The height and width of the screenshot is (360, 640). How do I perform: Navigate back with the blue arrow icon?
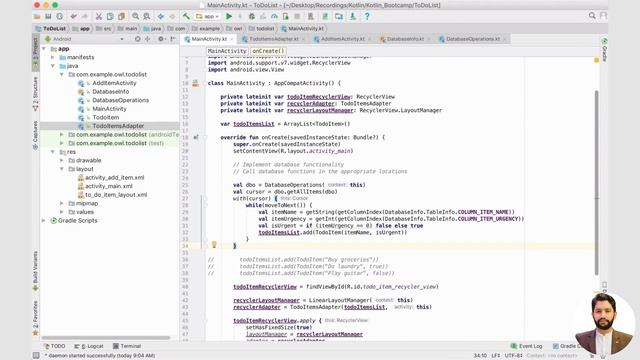click(x=161, y=16)
